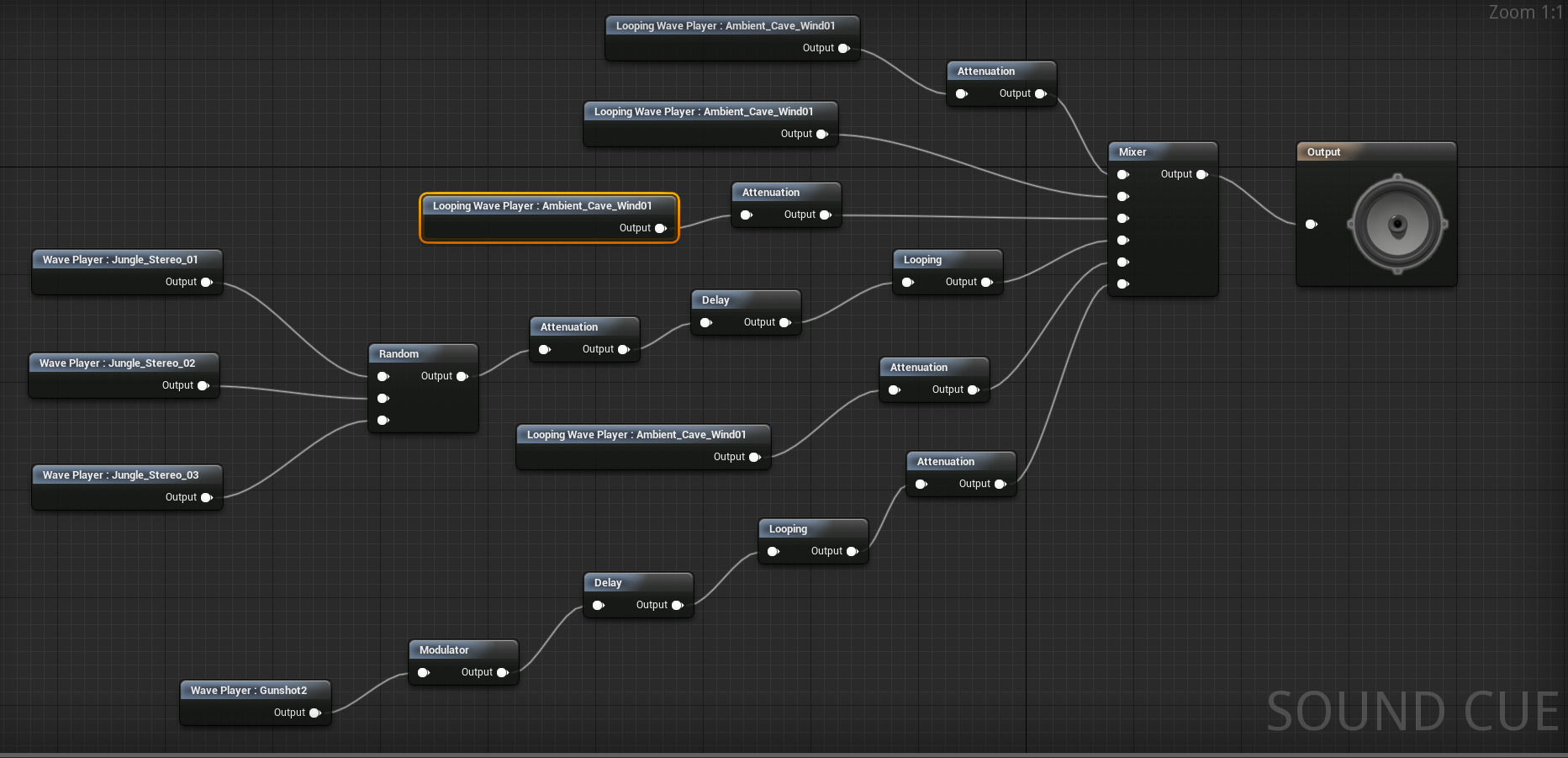Click the input pin on the Output speaker node
Screen dimensions: 1568x758
coord(1312,224)
